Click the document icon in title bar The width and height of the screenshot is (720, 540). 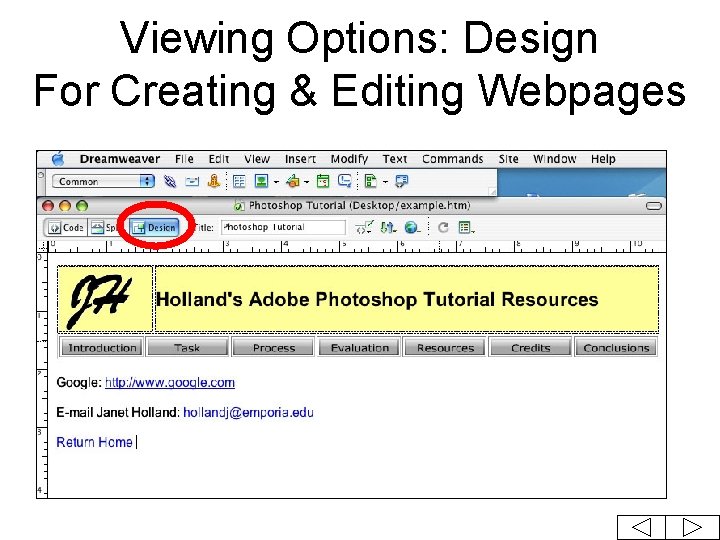[238, 205]
